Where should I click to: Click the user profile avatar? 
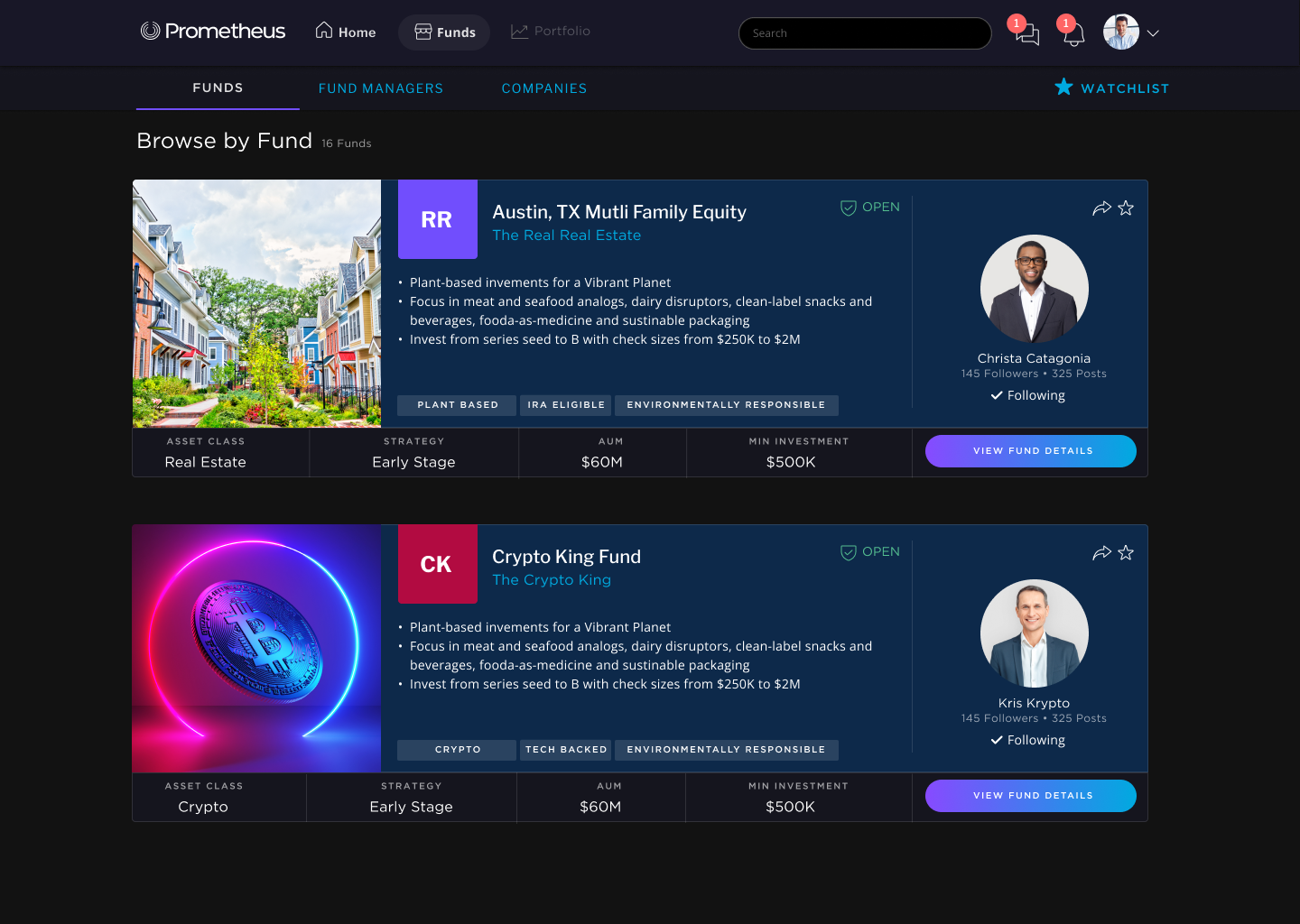[1121, 32]
